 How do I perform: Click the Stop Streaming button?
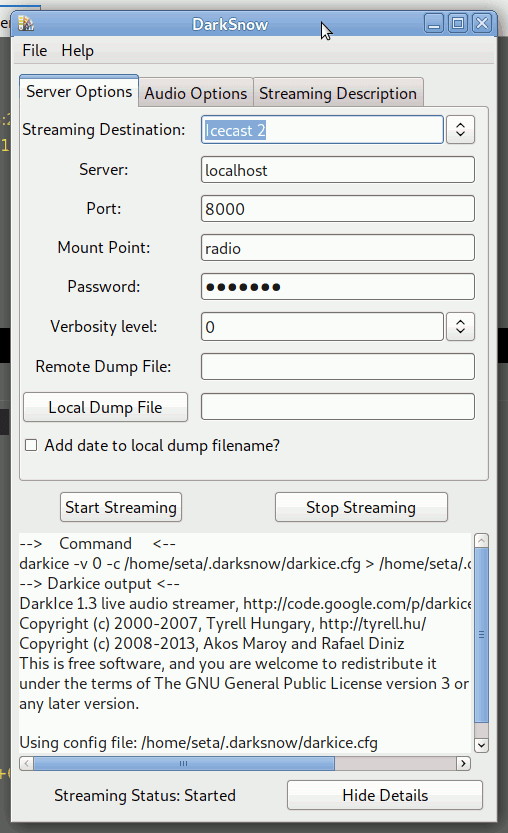pos(361,507)
